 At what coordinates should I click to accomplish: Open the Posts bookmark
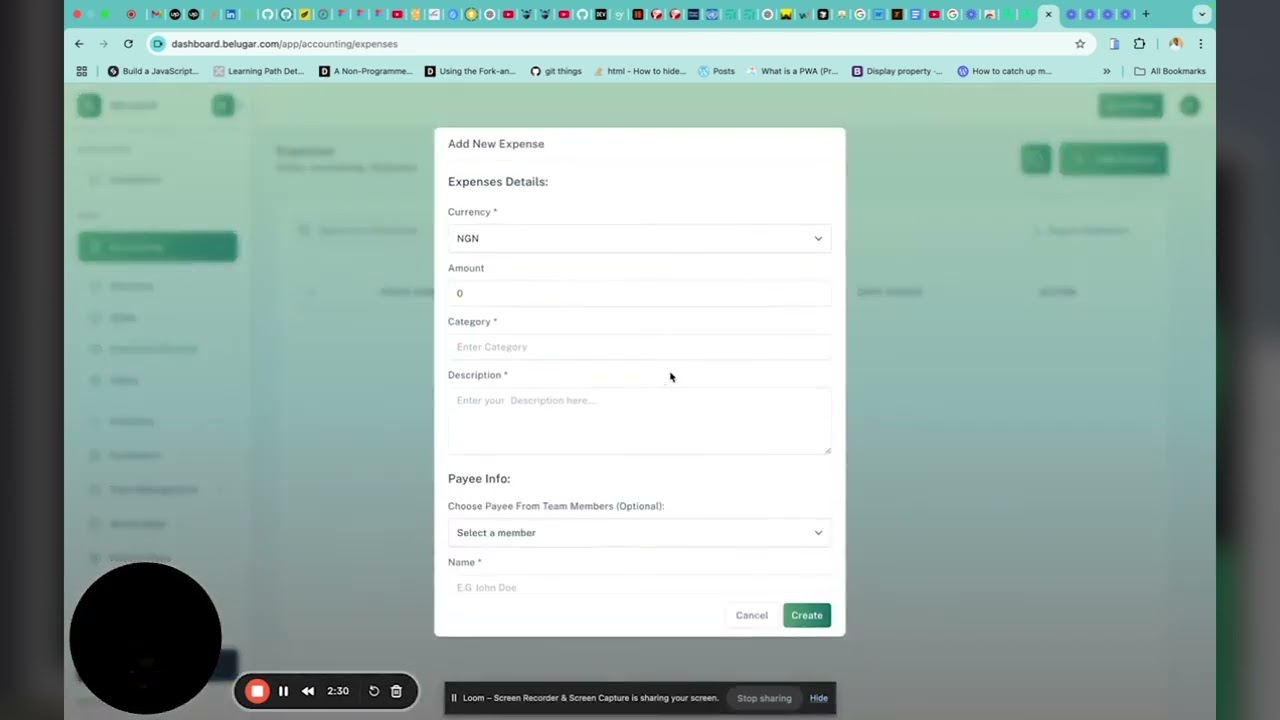[x=716, y=71]
